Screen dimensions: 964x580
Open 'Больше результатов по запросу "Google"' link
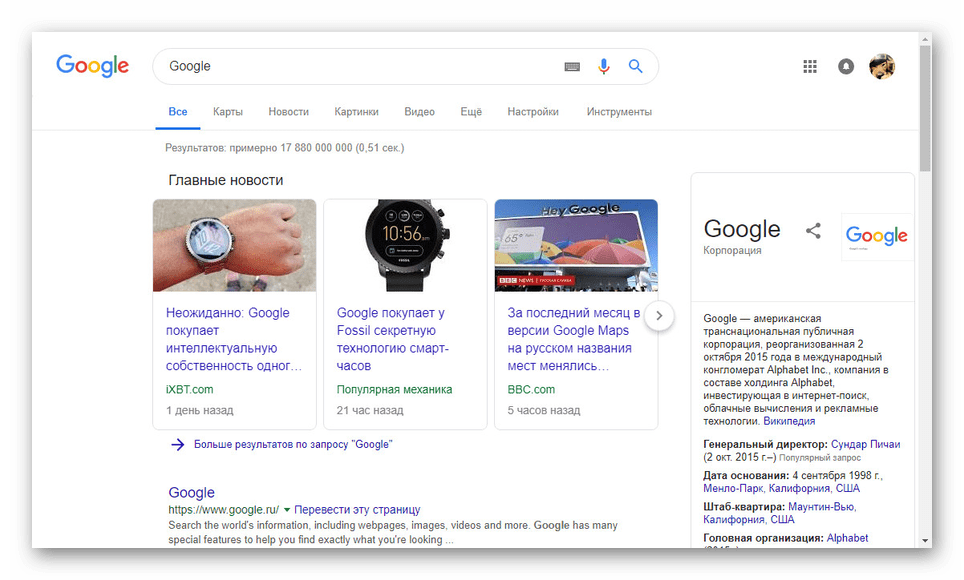pos(293,444)
